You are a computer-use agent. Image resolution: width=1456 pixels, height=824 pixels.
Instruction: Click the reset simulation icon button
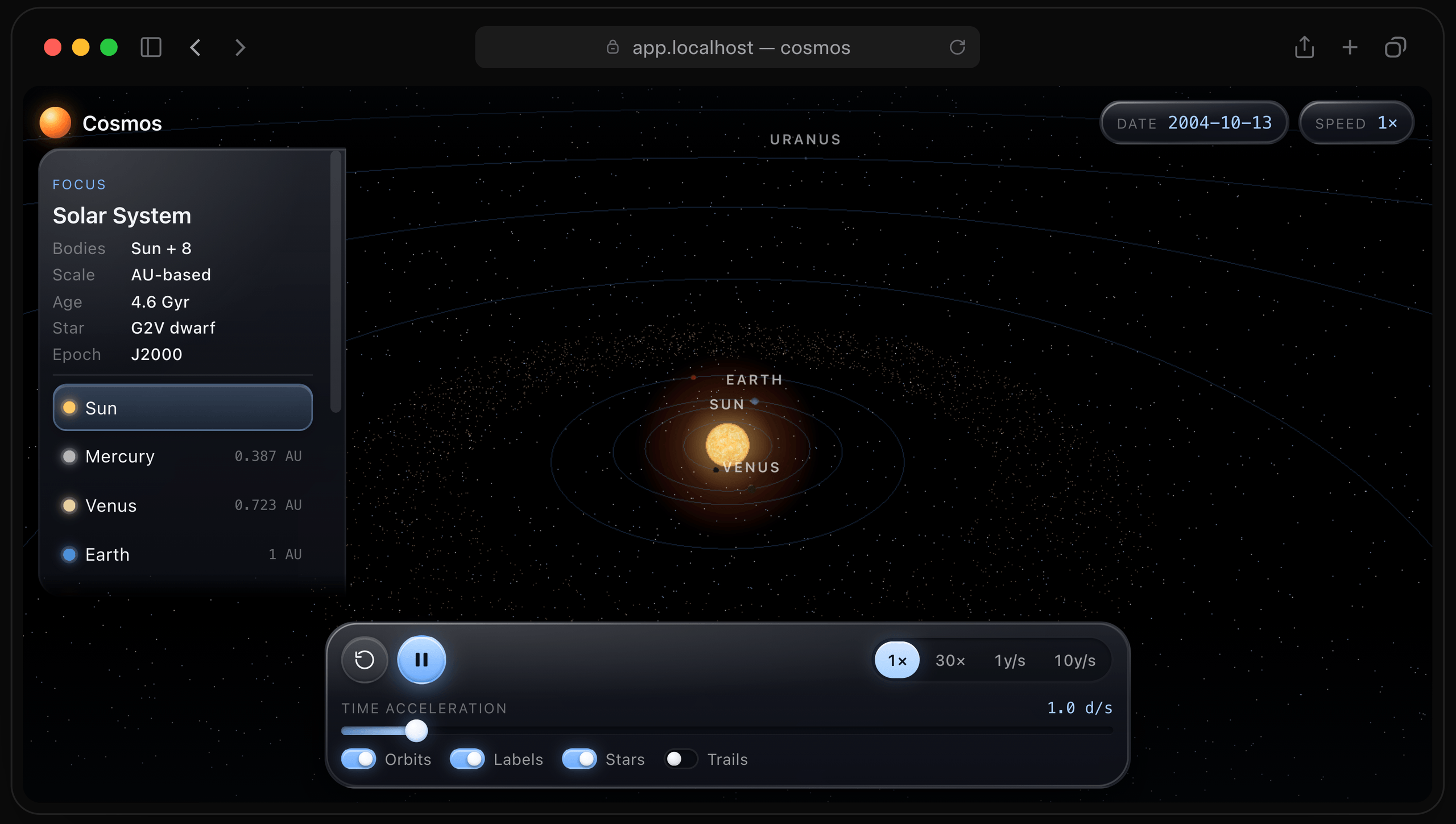pyautogui.click(x=365, y=660)
